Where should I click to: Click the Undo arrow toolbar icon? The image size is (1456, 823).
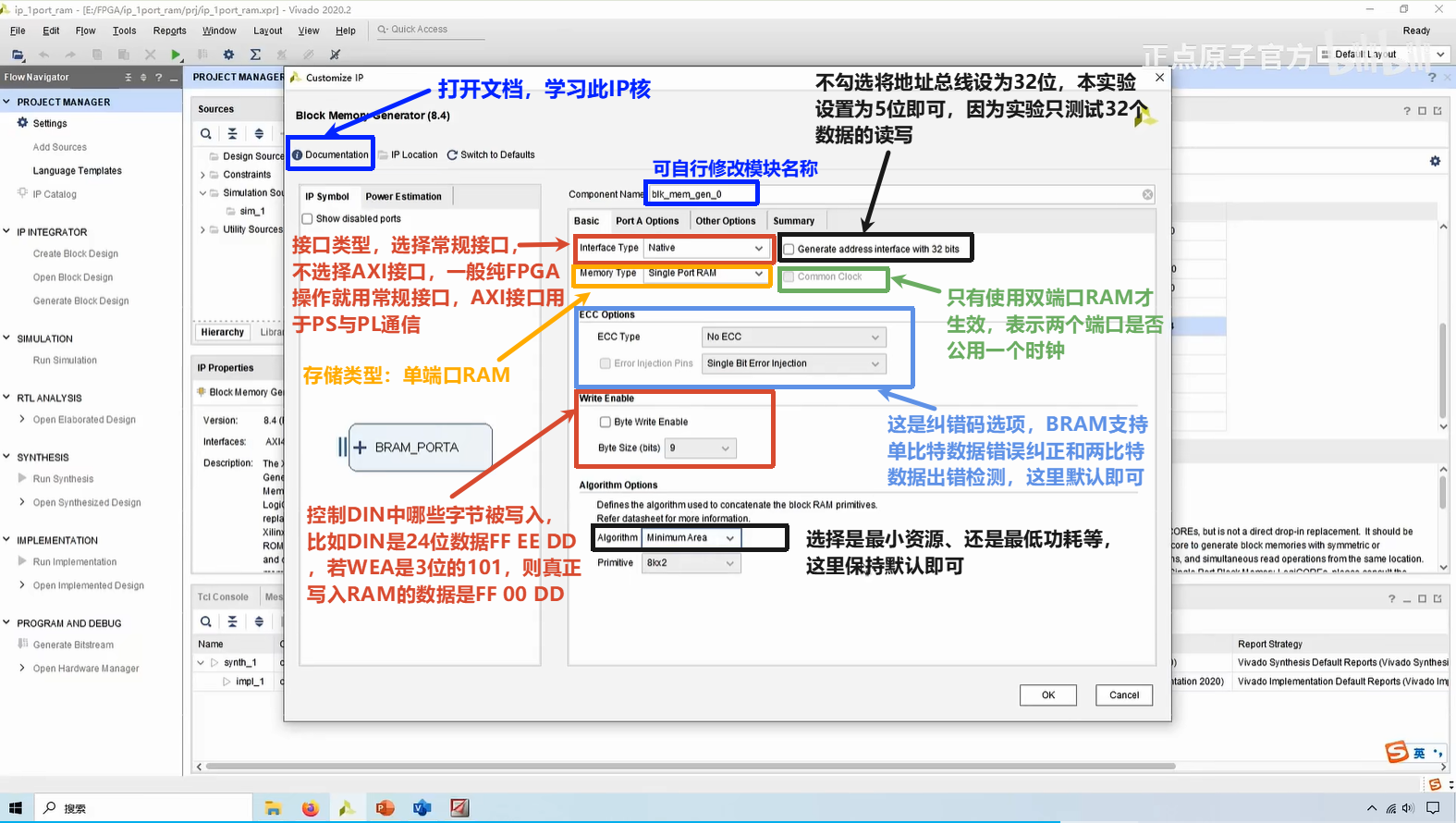tap(43, 55)
